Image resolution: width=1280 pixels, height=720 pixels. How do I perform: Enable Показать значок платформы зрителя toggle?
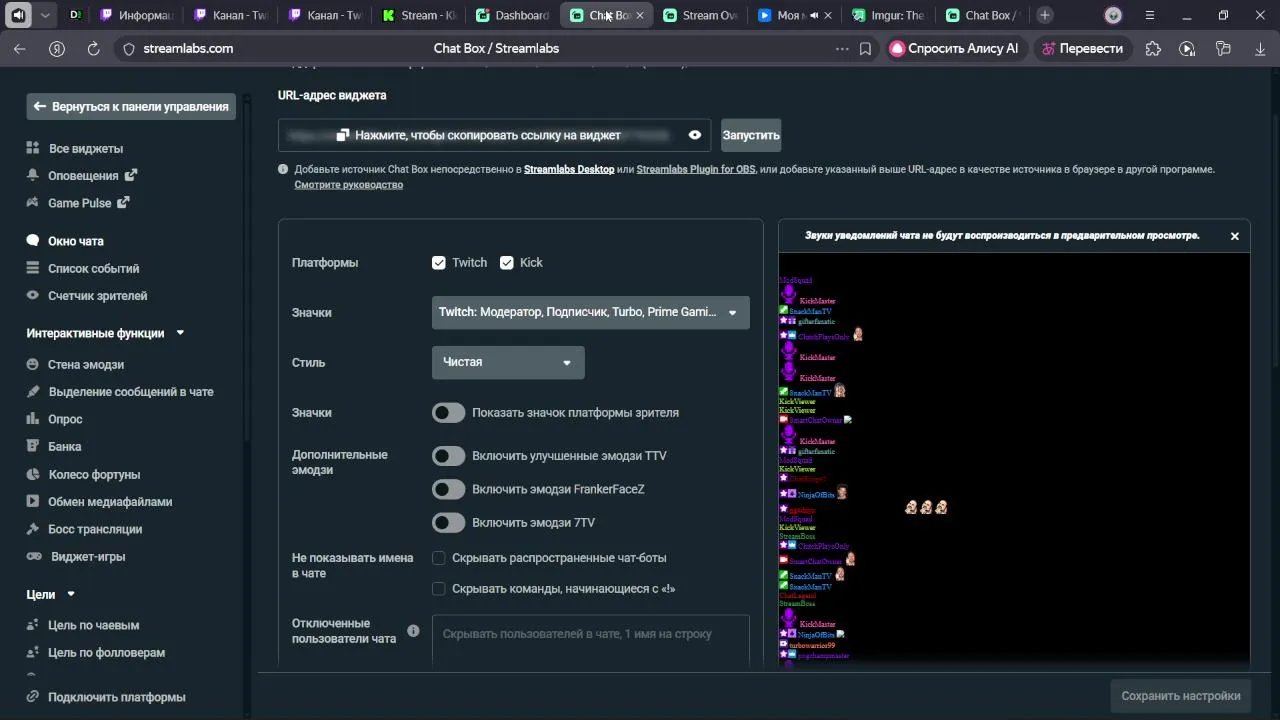pyautogui.click(x=448, y=412)
